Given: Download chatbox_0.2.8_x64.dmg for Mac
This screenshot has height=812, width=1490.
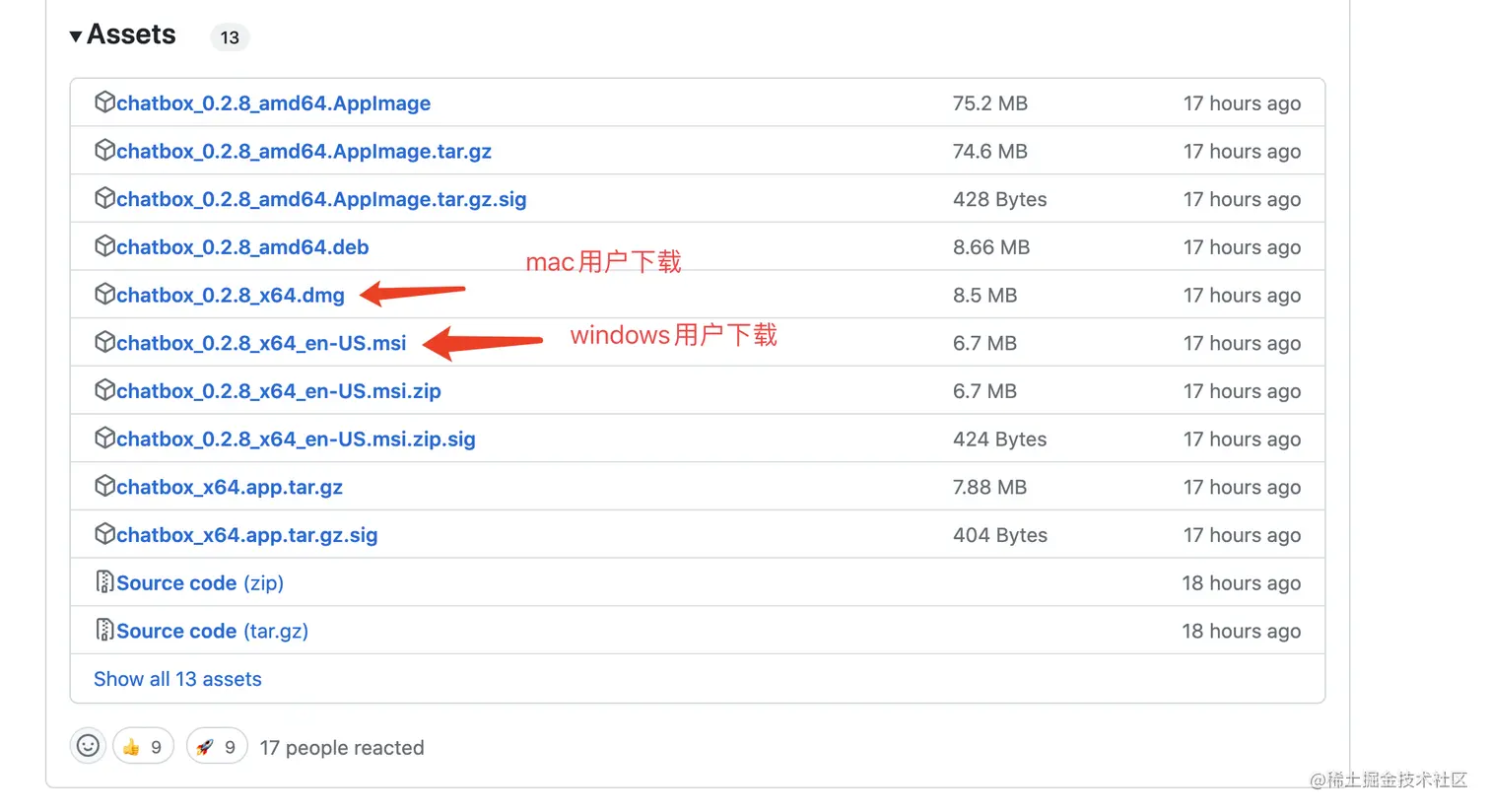Looking at the screenshot, I should [x=231, y=296].
